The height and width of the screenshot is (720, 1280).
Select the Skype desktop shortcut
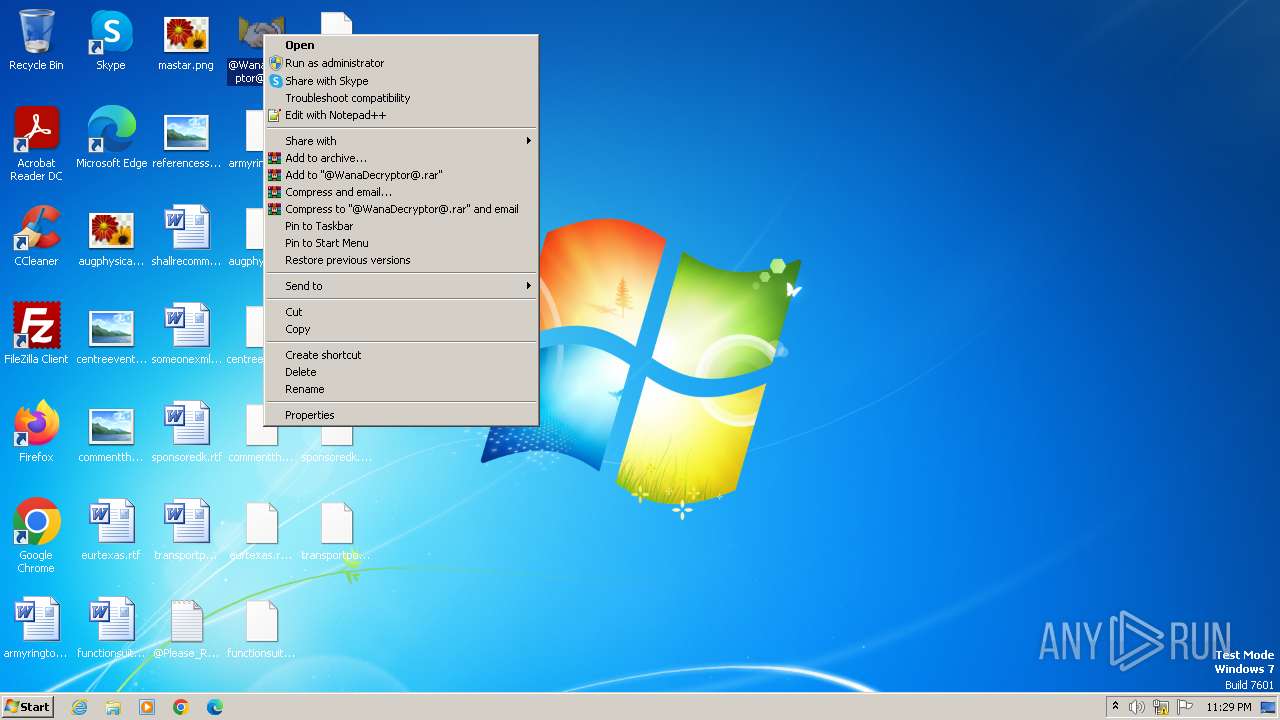(111, 40)
